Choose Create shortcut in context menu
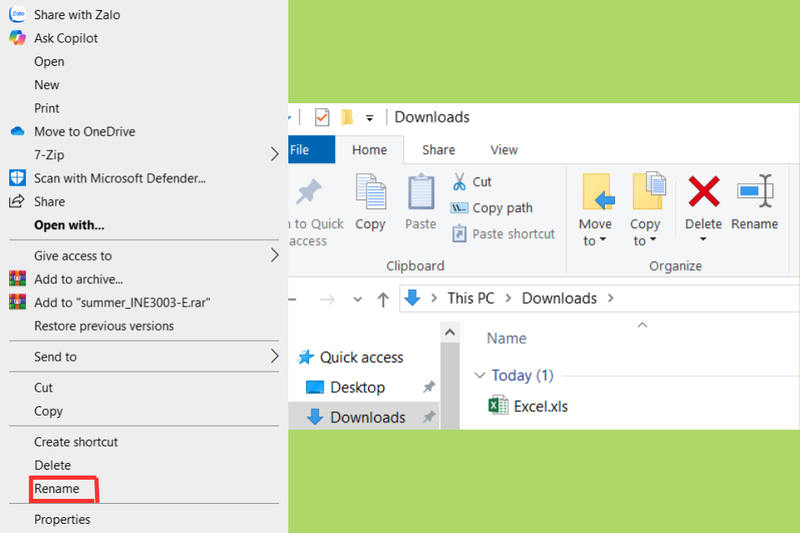 (76, 442)
